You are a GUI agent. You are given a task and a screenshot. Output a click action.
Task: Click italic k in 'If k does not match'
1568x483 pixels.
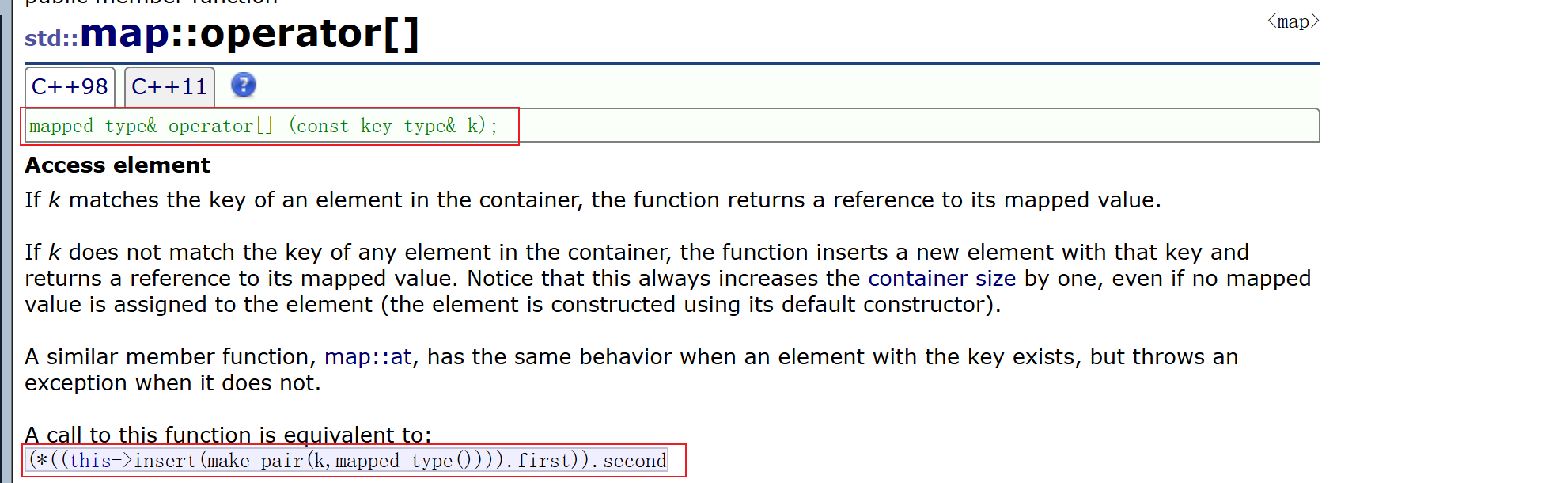click(x=54, y=253)
